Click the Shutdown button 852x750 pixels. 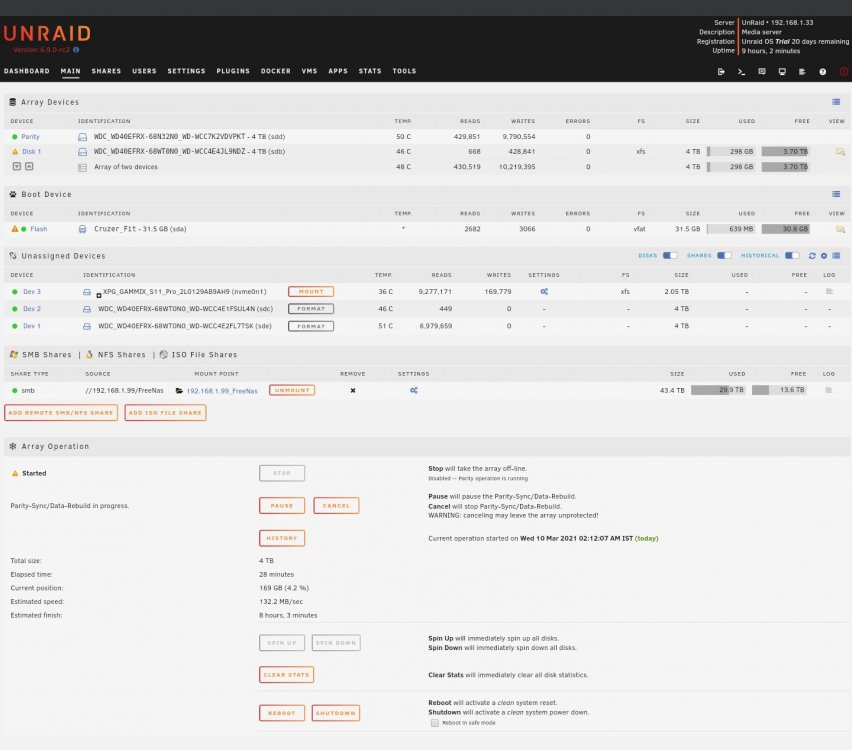(x=336, y=713)
